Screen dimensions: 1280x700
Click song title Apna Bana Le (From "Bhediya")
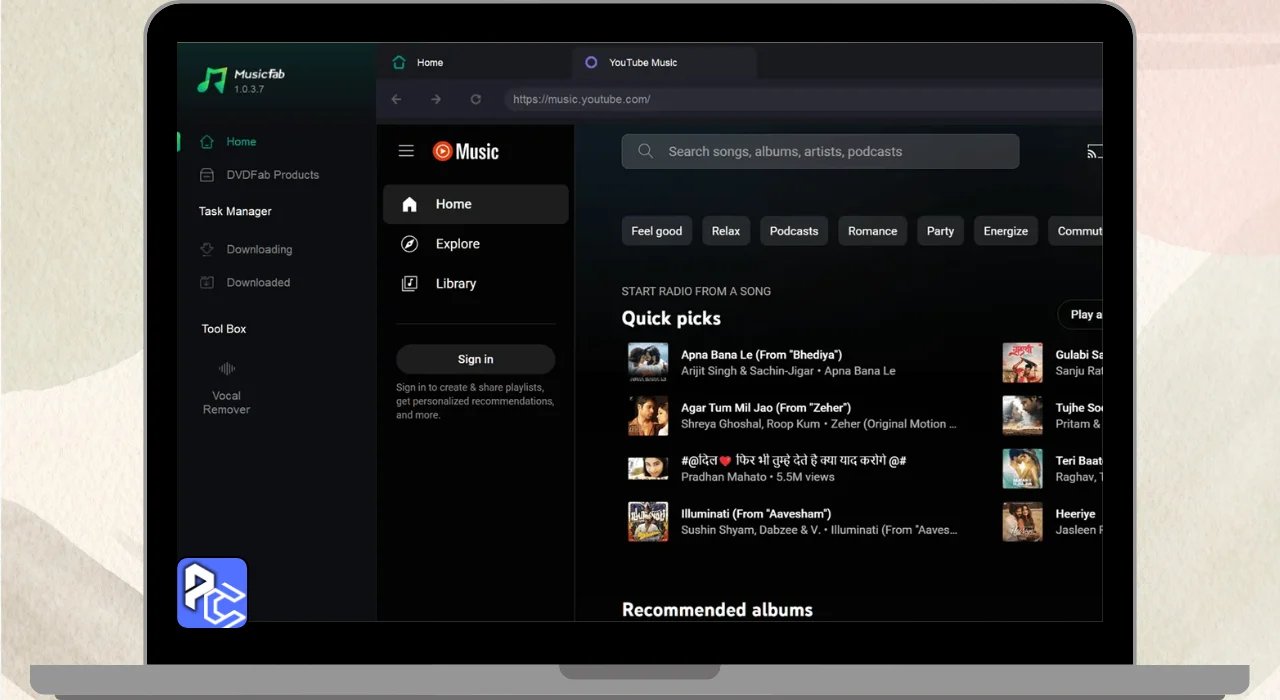(x=762, y=355)
